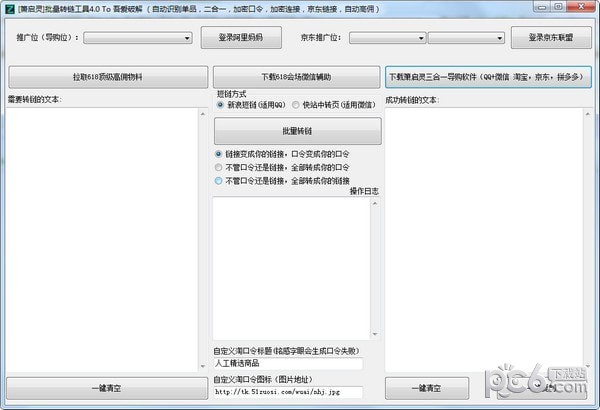Start conversion with 批量转链 button

tap(297, 131)
